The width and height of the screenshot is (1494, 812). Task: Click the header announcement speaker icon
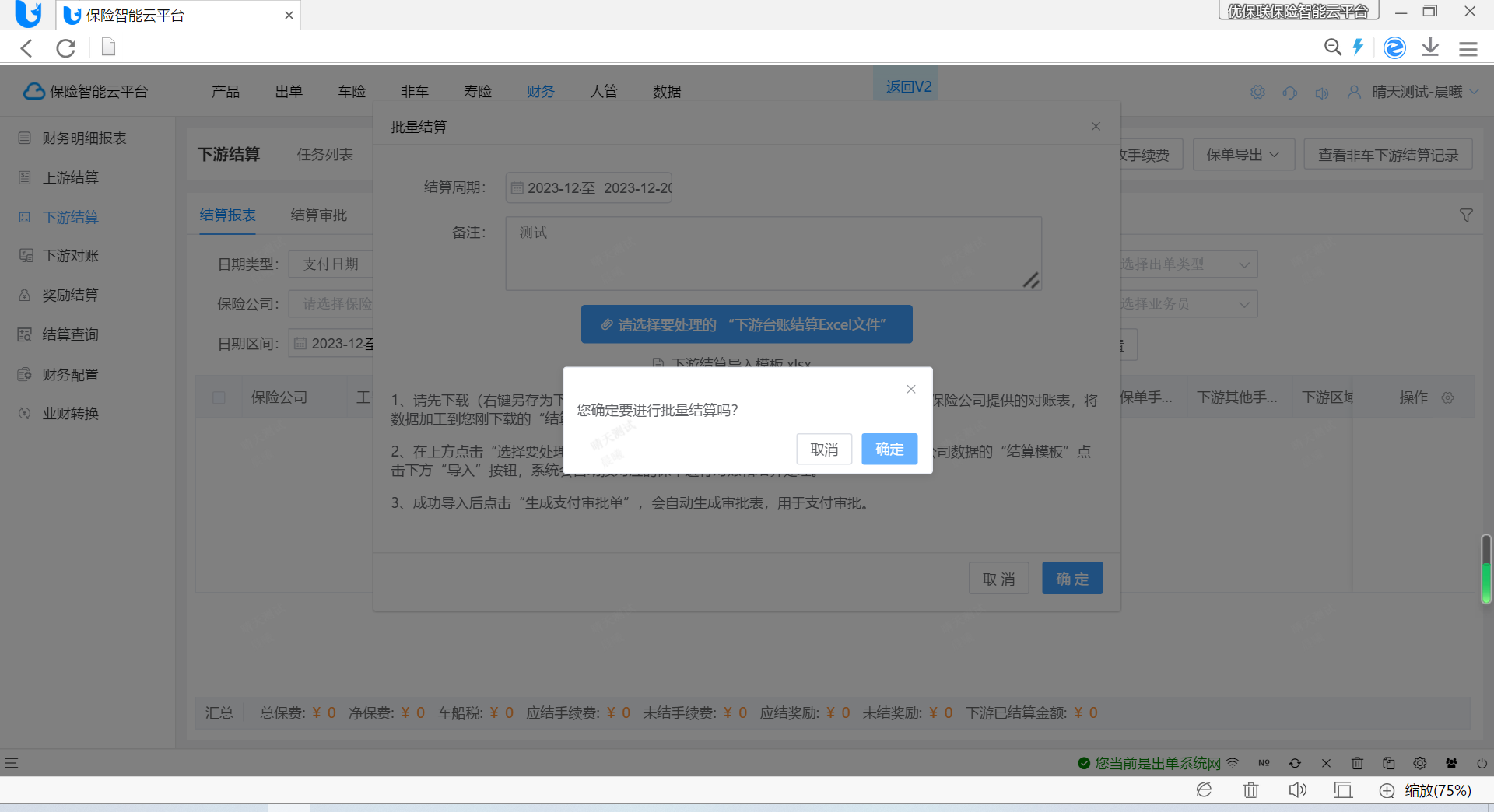pos(1322,93)
